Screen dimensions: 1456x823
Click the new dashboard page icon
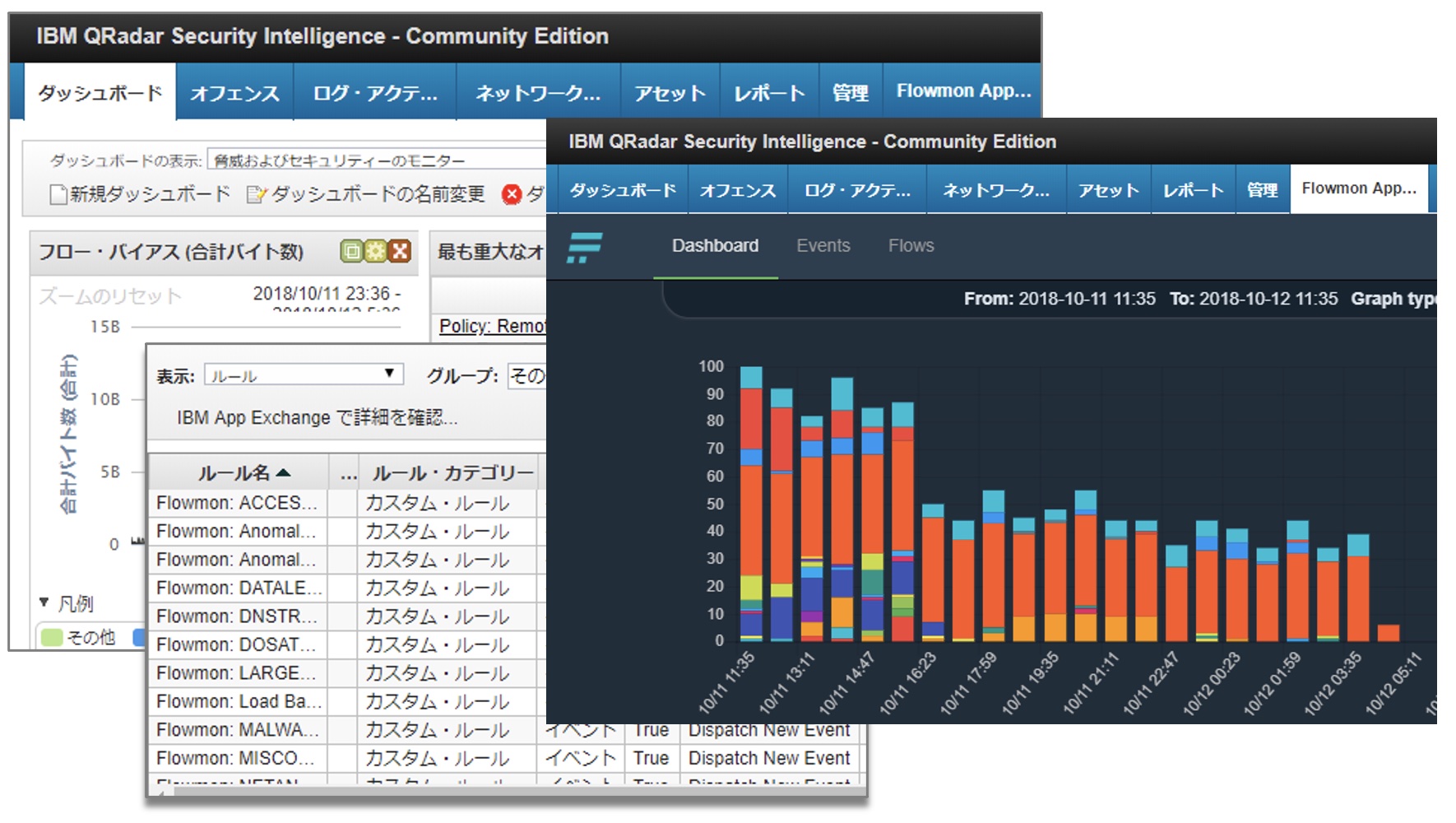coord(58,194)
